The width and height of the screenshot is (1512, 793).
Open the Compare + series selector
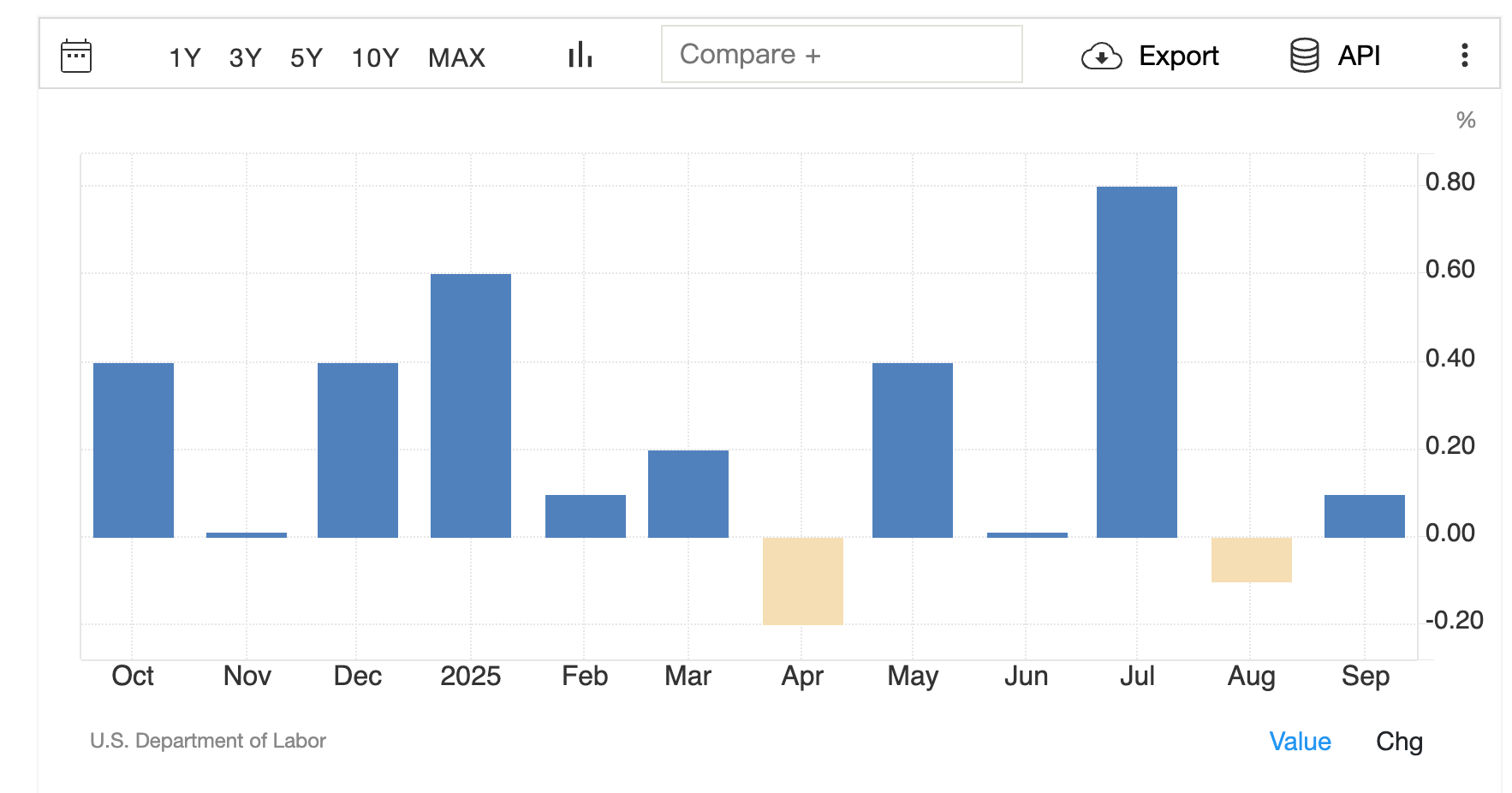pyautogui.click(x=842, y=54)
